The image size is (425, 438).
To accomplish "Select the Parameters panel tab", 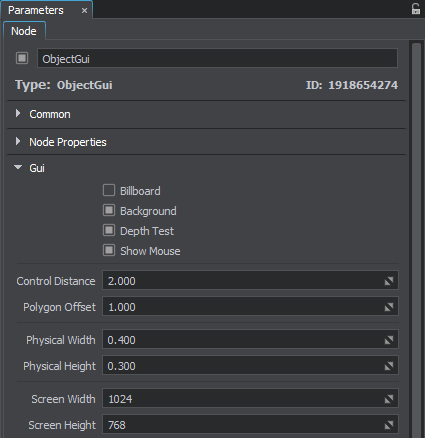I will [36, 10].
